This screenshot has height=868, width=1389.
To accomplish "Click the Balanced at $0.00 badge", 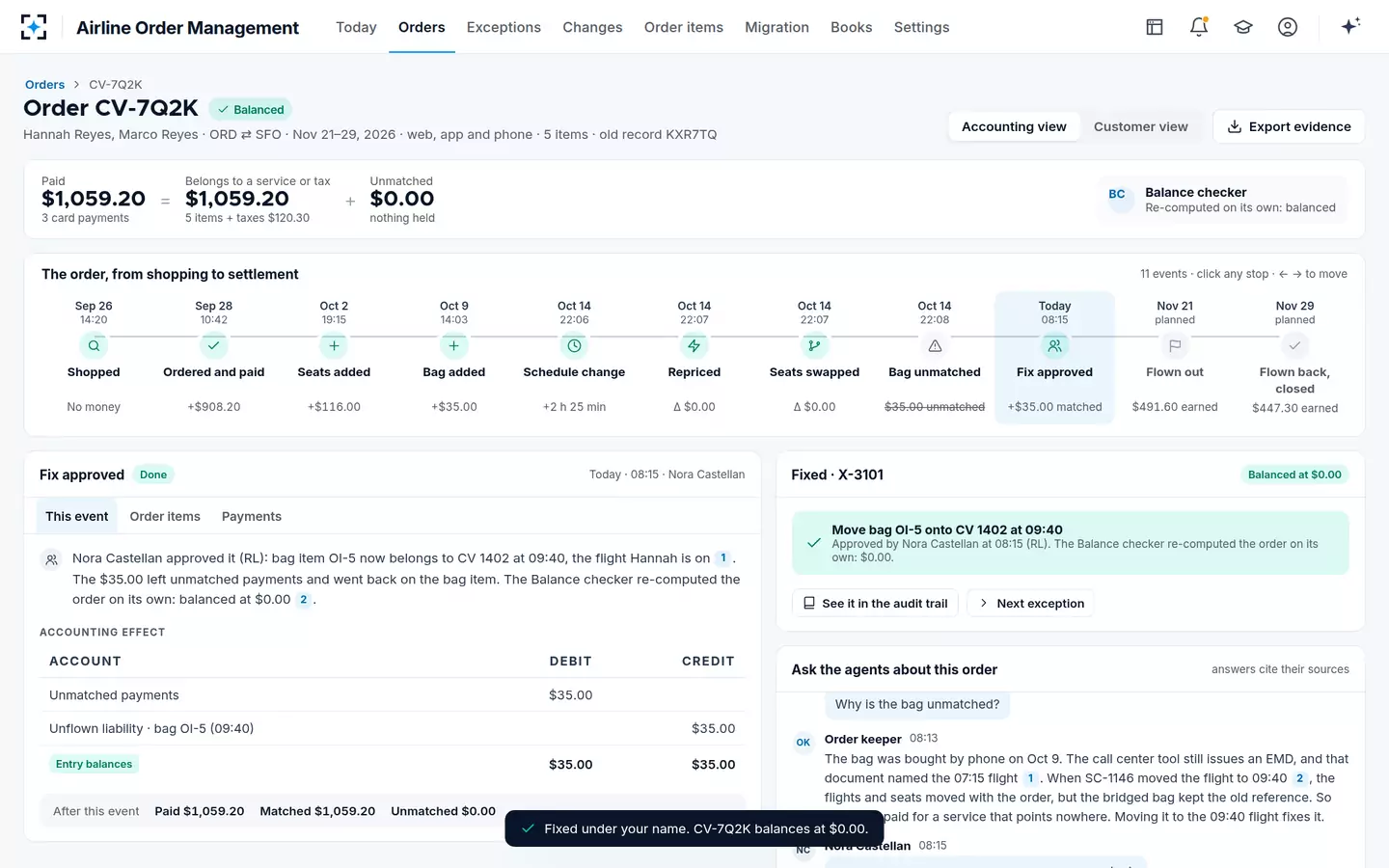I will [1294, 475].
